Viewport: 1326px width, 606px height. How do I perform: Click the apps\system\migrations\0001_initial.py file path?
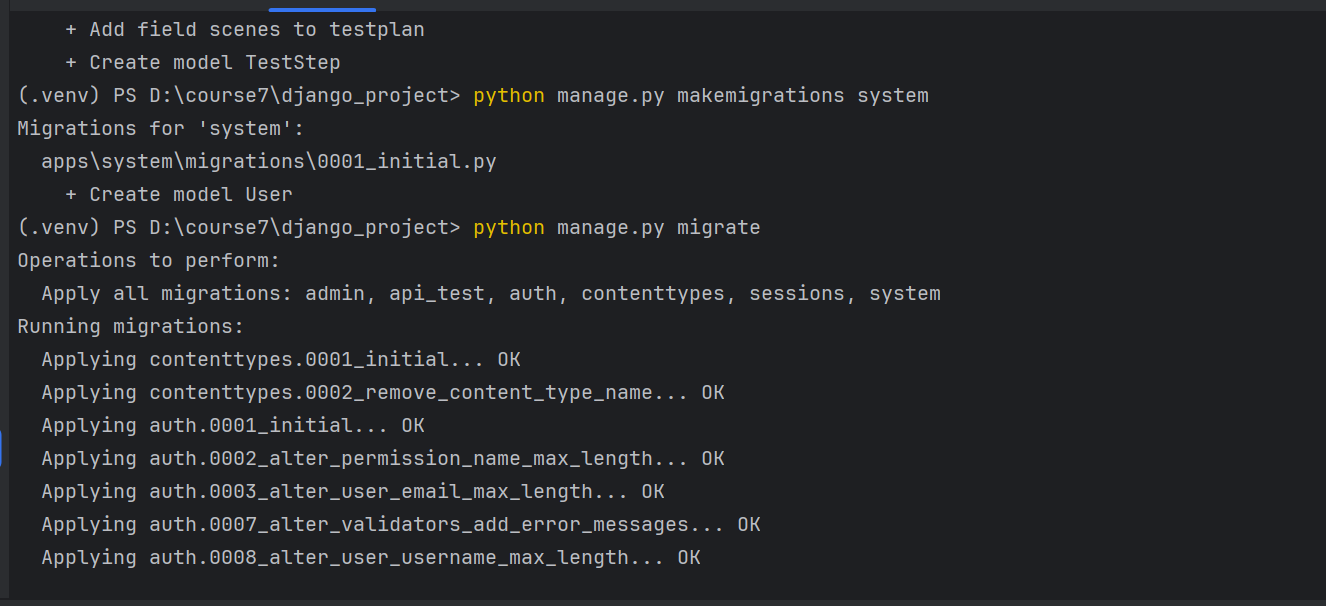click(x=269, y=161)
